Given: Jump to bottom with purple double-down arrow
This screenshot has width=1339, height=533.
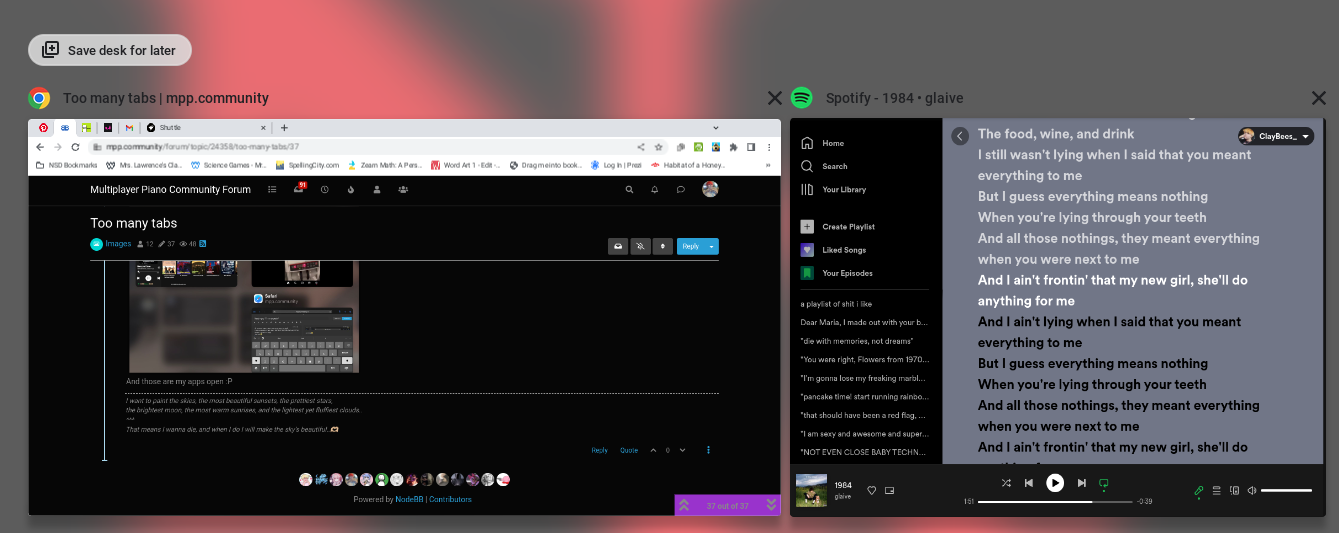Looking at the screenshot, I should tap(772, 506).
